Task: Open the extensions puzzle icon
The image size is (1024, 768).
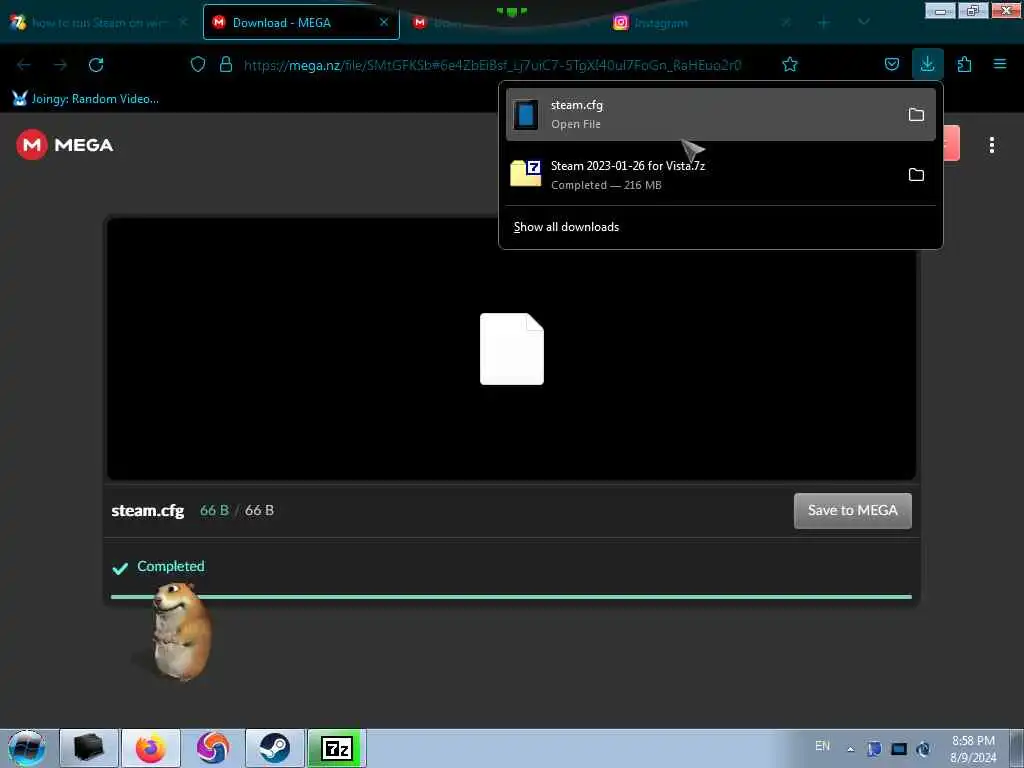Action: [964, 64]
